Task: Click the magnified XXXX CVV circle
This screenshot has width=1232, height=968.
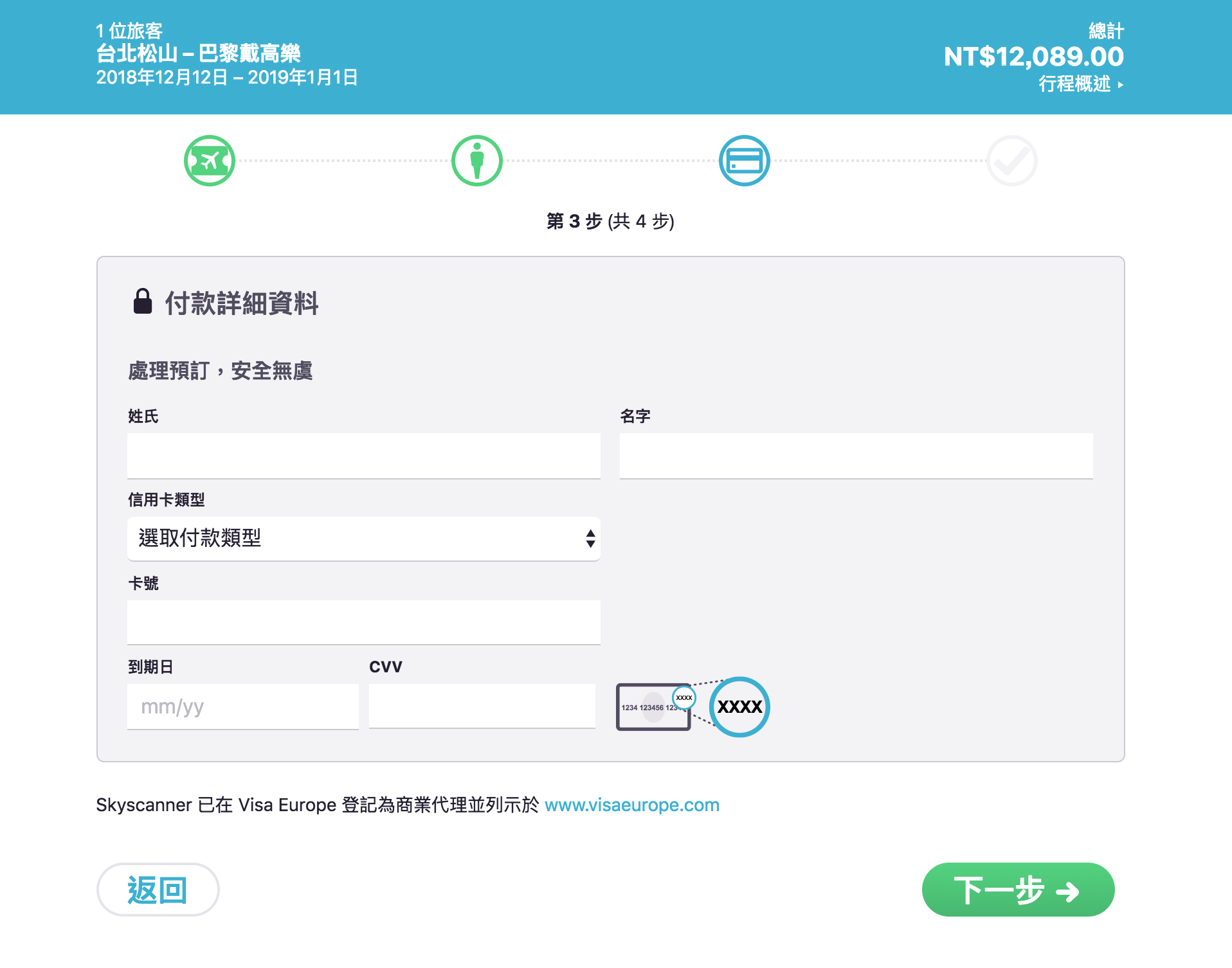Action: [739, 707]
